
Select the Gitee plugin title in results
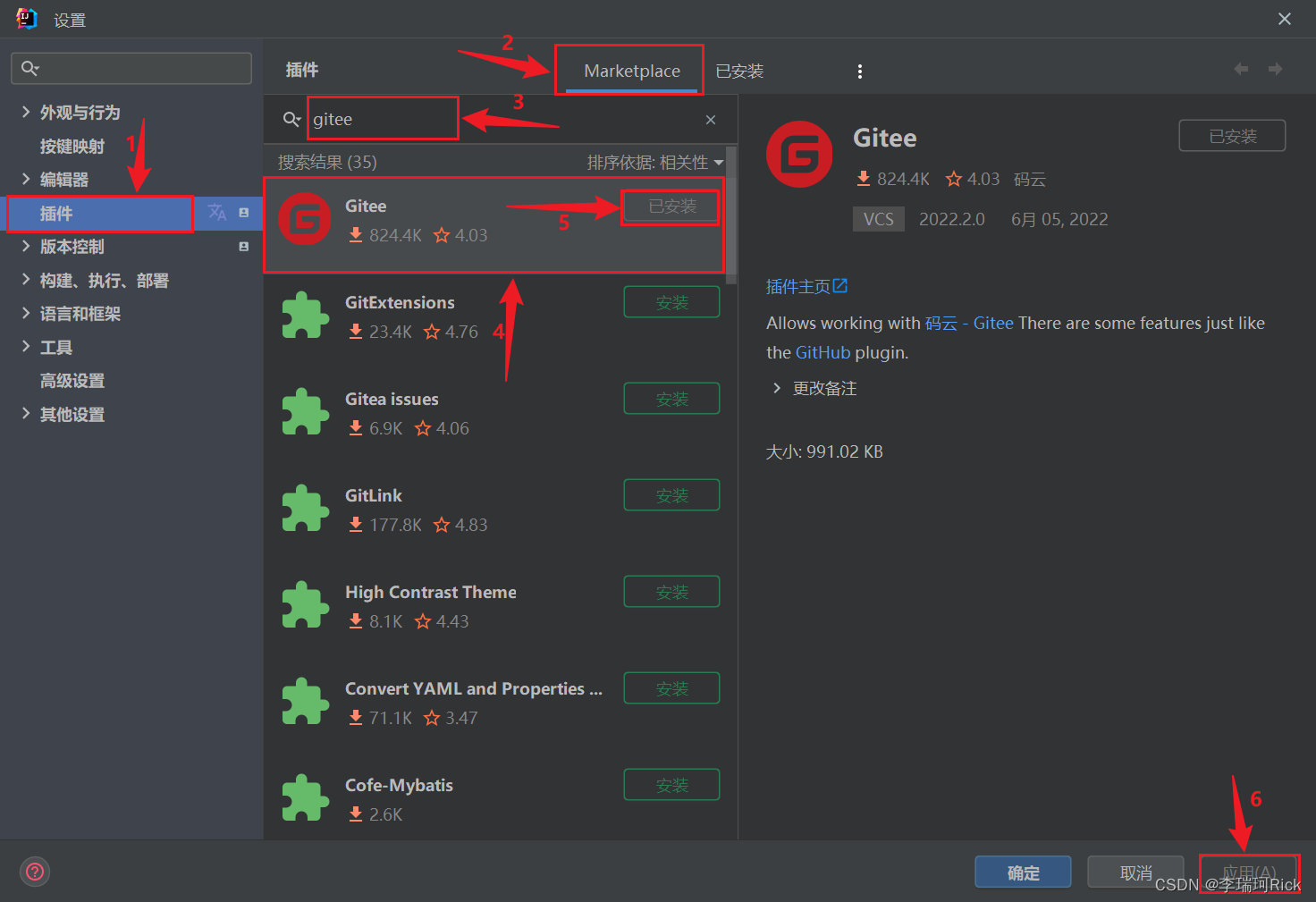tap(366, 206)
